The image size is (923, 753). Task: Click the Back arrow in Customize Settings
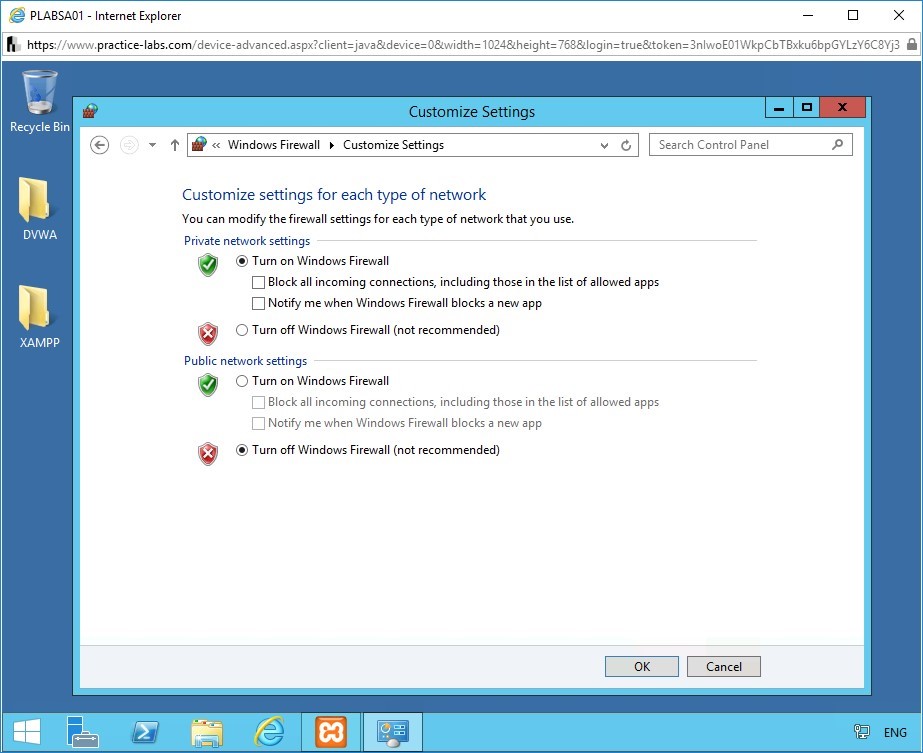(99, 145)
